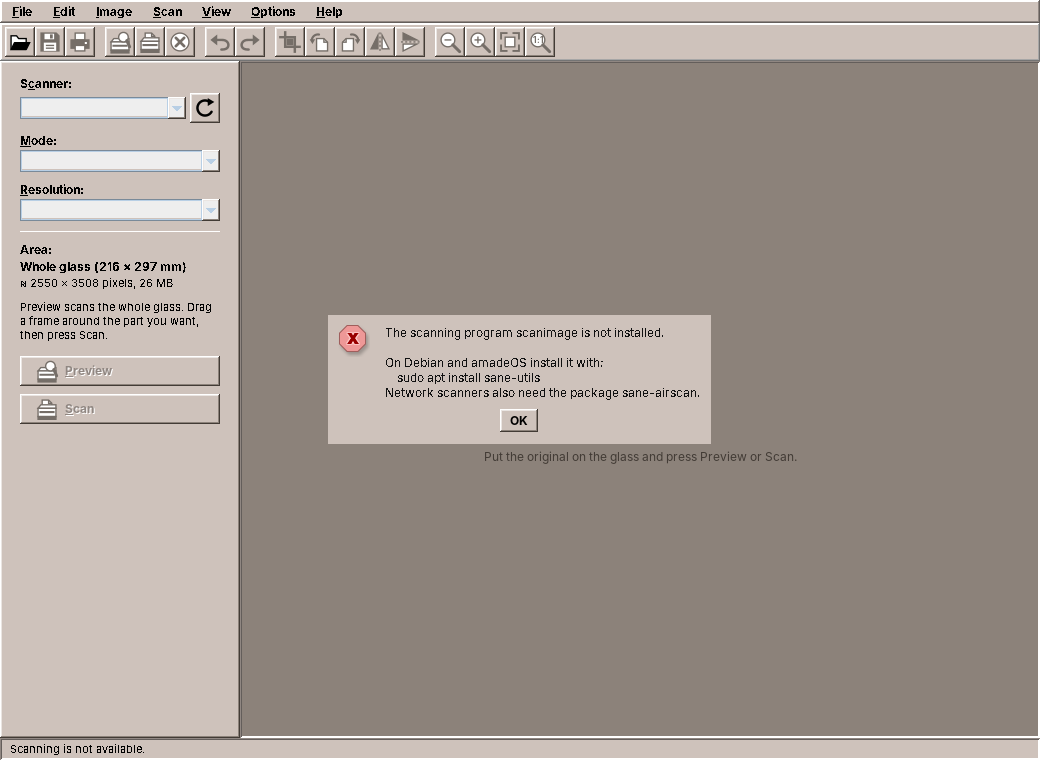Select the Crop tool icon
This screenshot has width=1040, height=760.
pyautogui.click(x=290, y=42)
